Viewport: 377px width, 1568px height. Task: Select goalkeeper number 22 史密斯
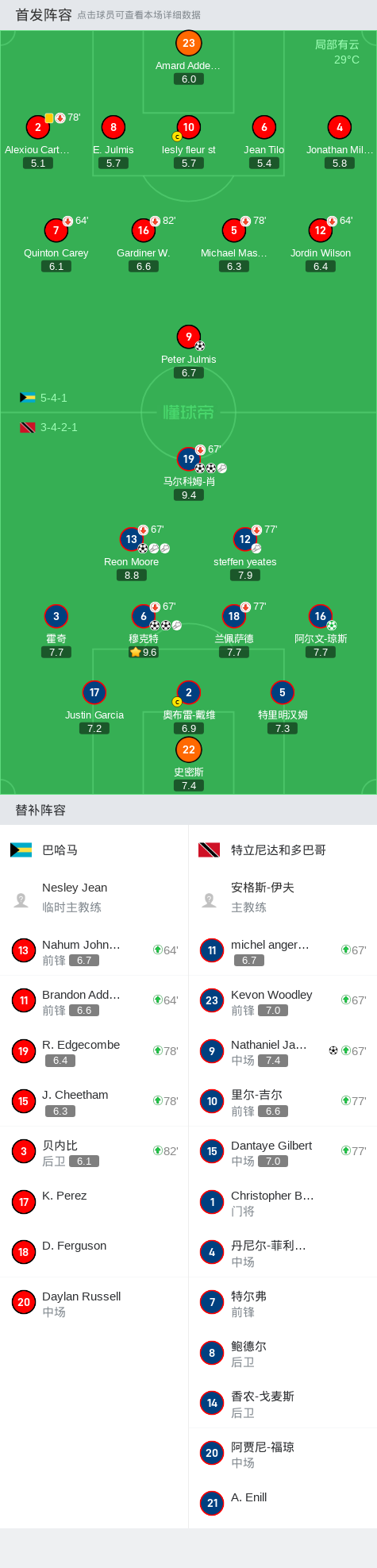point(189,749)
